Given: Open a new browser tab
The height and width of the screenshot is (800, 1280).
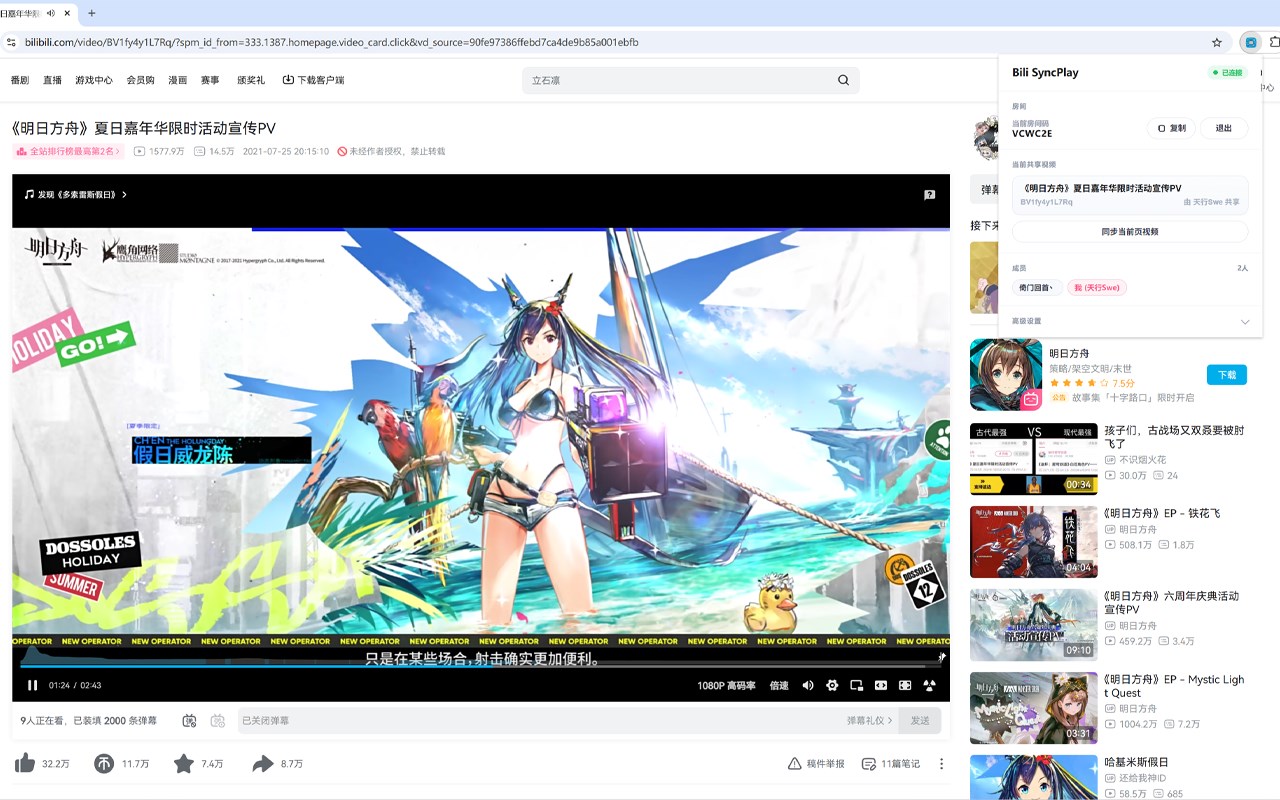Looking at the screenshot, I should (x=92, y=13).
